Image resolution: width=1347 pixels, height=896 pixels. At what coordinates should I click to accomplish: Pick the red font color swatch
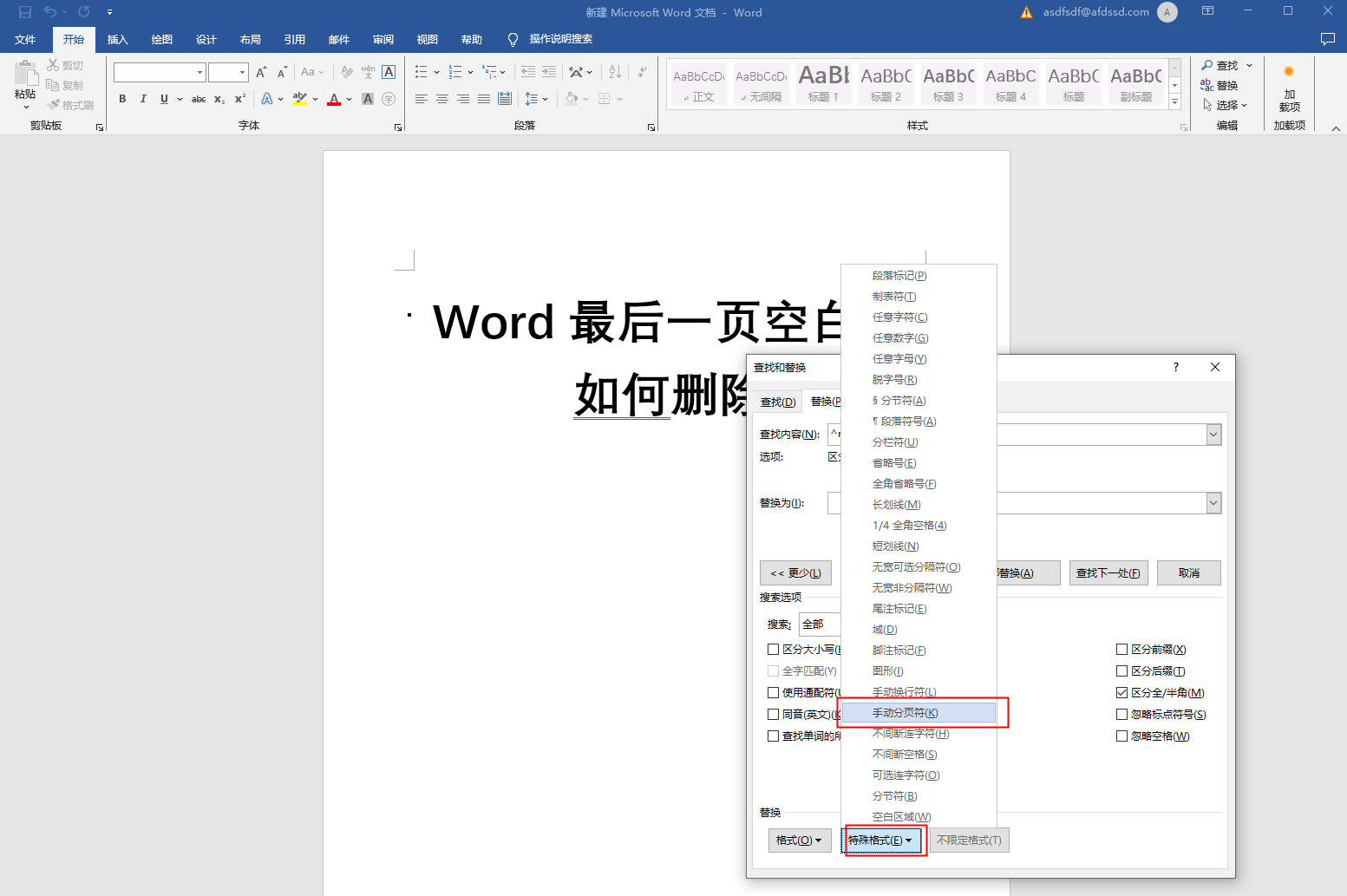click(x=334, y=99)
